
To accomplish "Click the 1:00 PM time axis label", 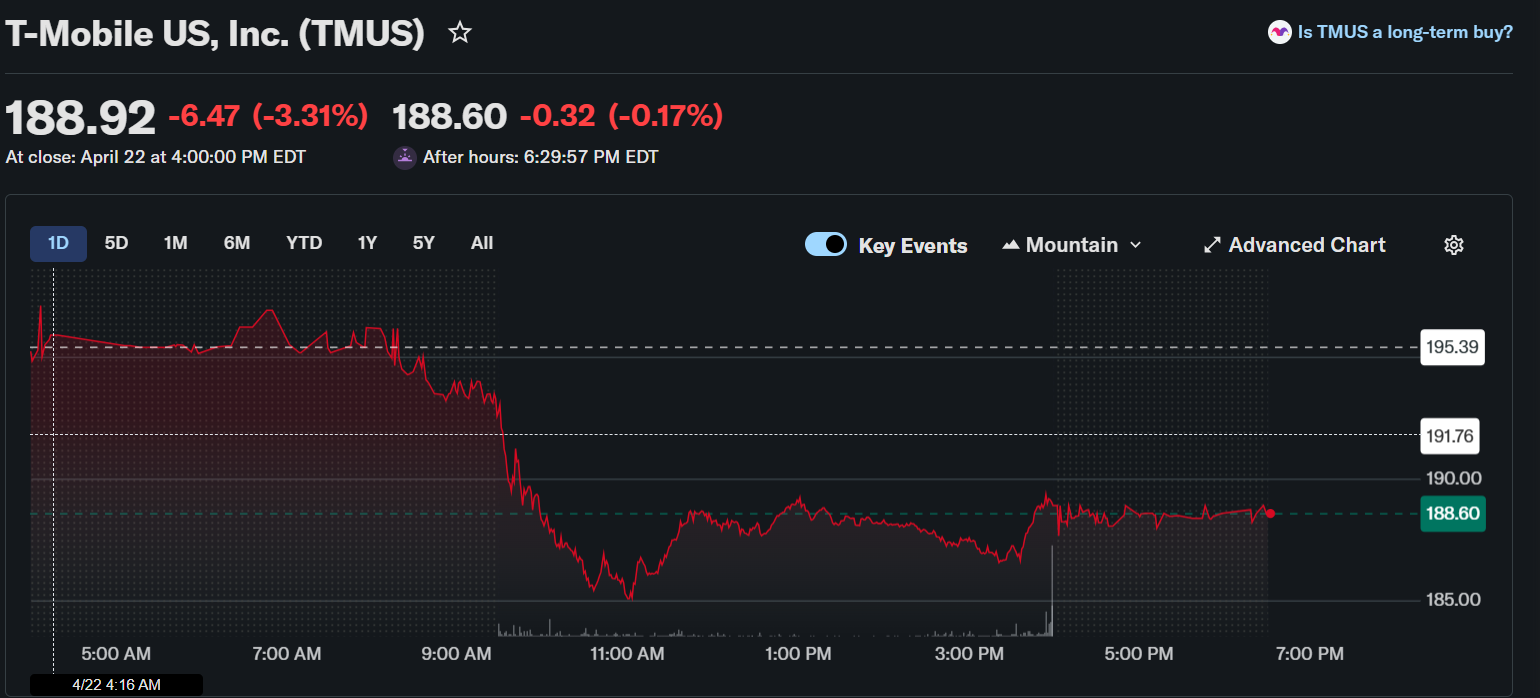I will click(797, 654).
